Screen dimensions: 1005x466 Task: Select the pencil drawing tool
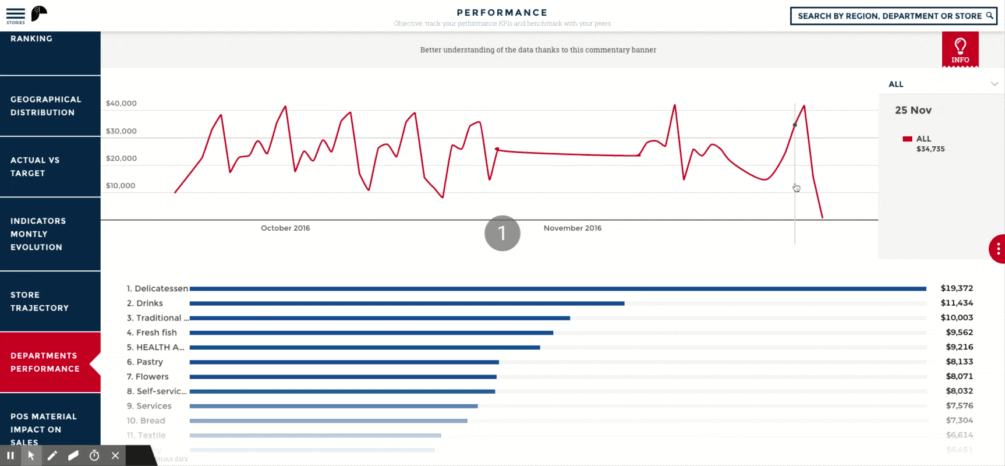(x=52, y=456)
